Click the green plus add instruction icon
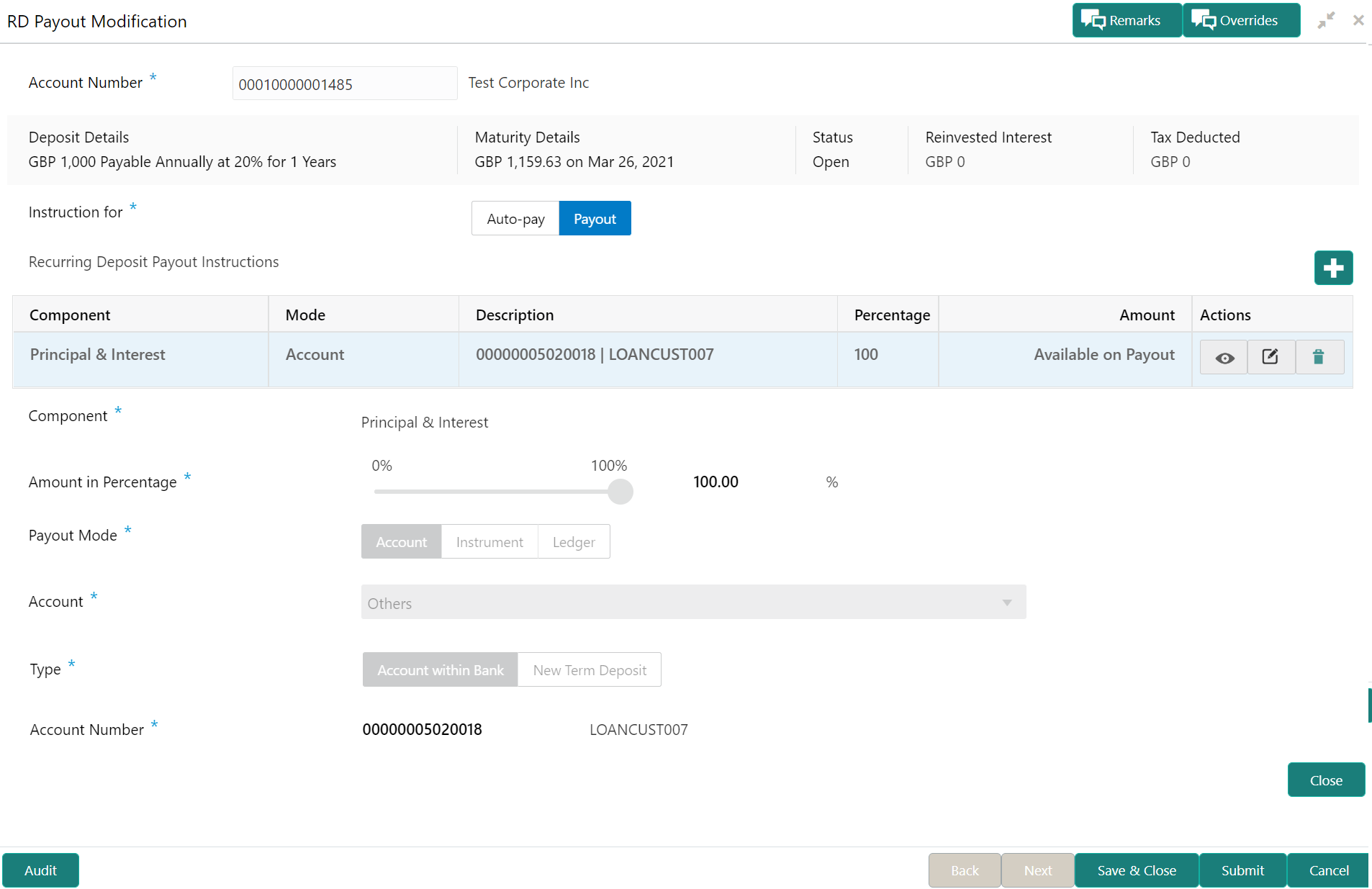Viewport: 1372px width, 889px height. click(1333, 268)
